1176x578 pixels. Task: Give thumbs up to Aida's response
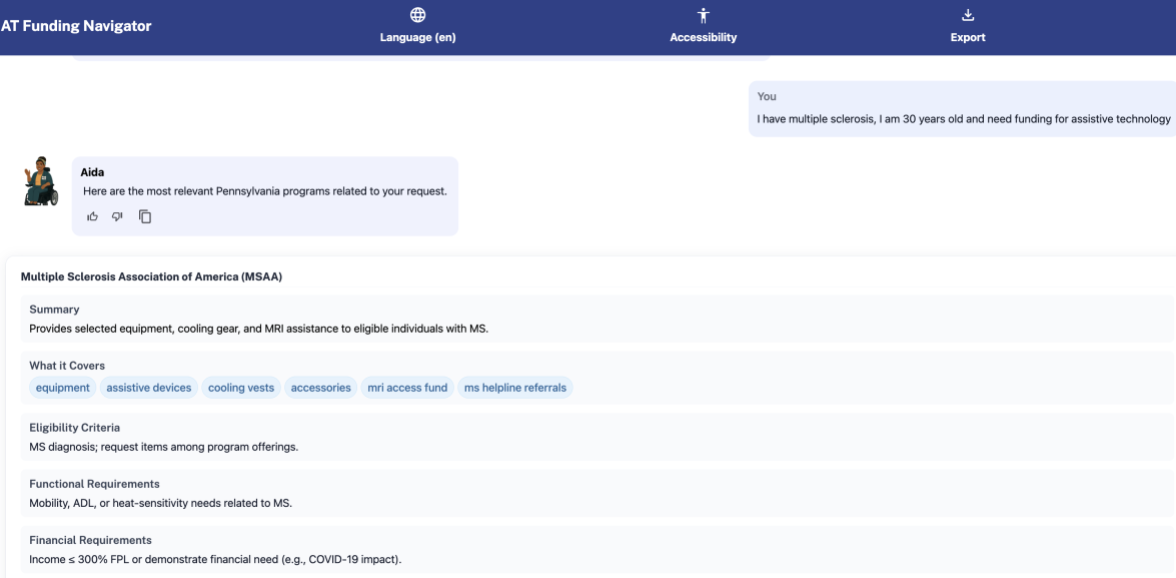pyautogui.click(x=92, y=216)
